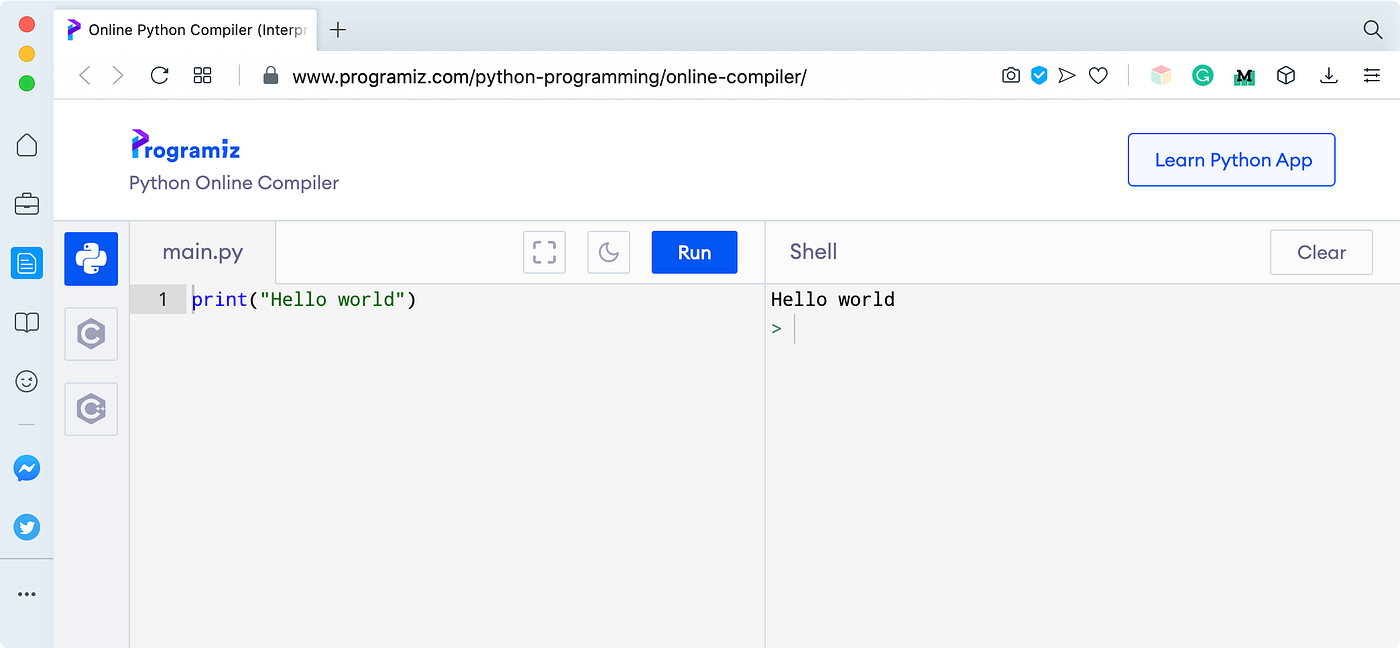1400x648 pixels.
Task: Expand the sidebar more options dots
Action: [x=27, y=594]
